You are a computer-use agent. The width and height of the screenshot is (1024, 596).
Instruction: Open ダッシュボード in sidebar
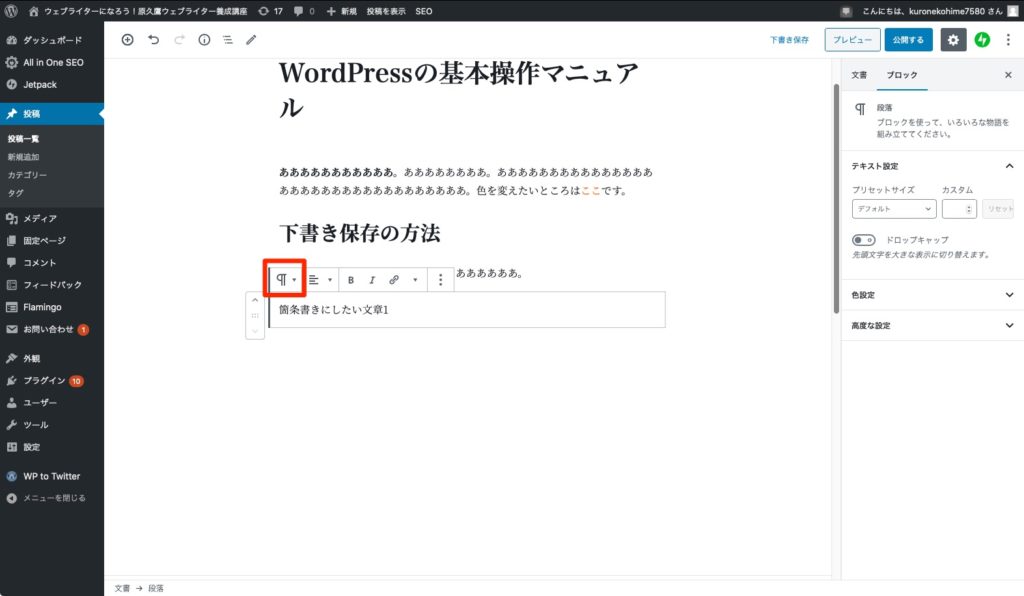(x=52, y=40)
